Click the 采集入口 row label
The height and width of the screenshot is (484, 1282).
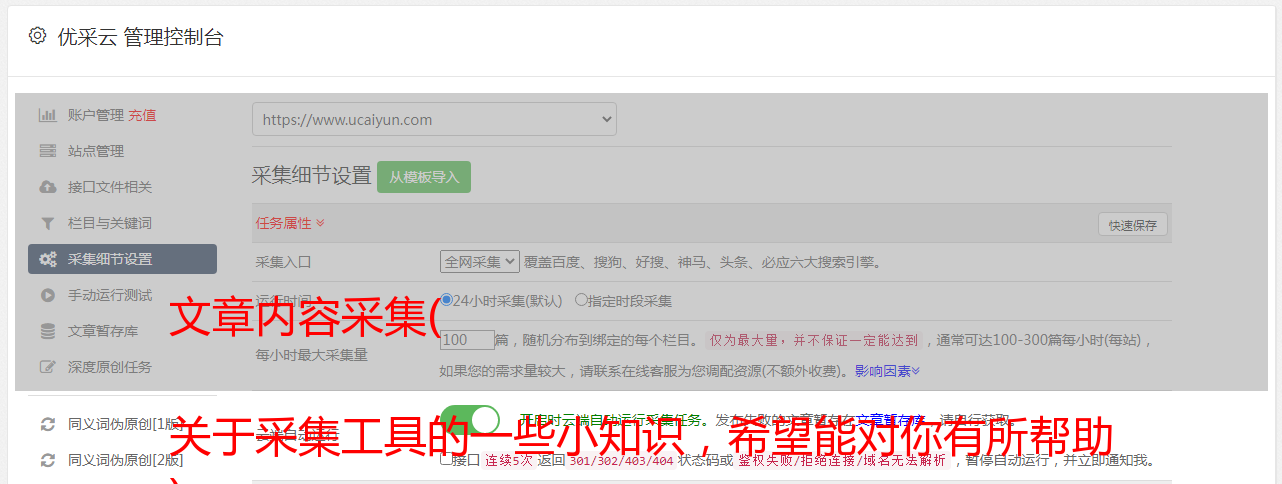284,262
